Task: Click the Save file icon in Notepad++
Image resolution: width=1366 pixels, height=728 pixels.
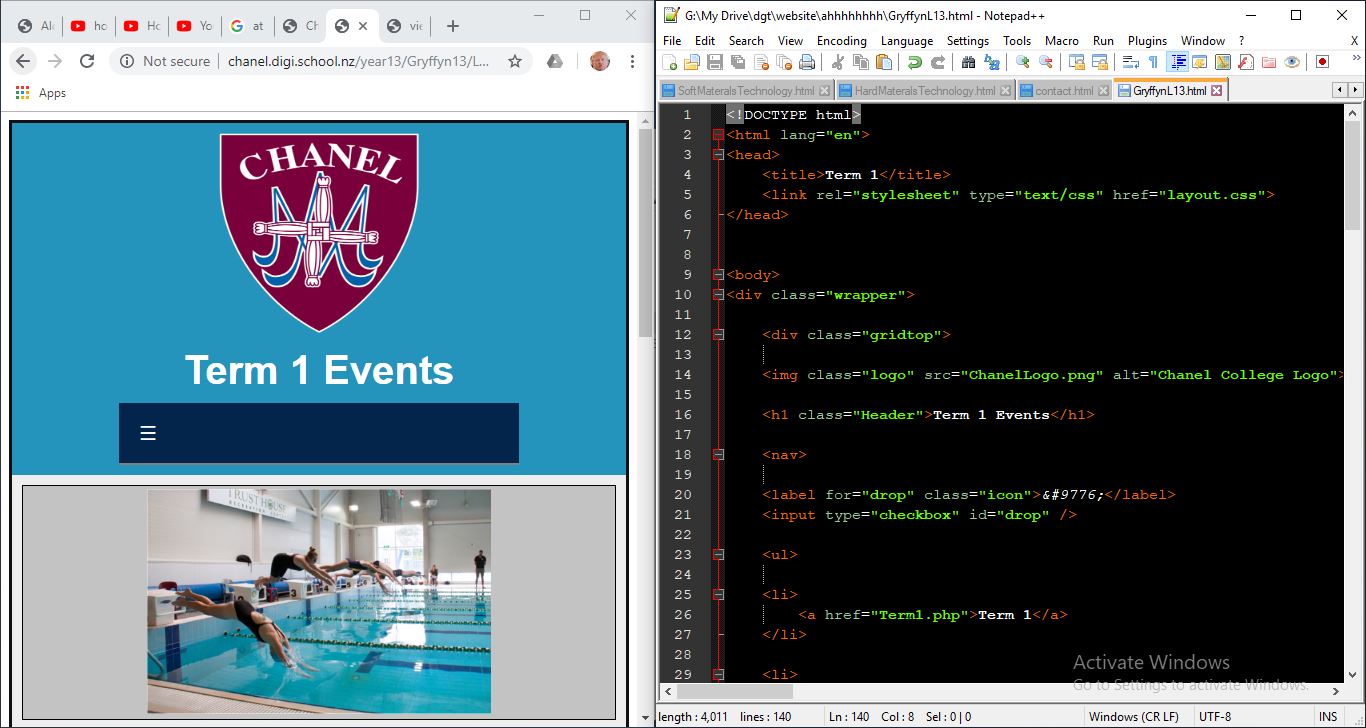Action: point(714,62)
